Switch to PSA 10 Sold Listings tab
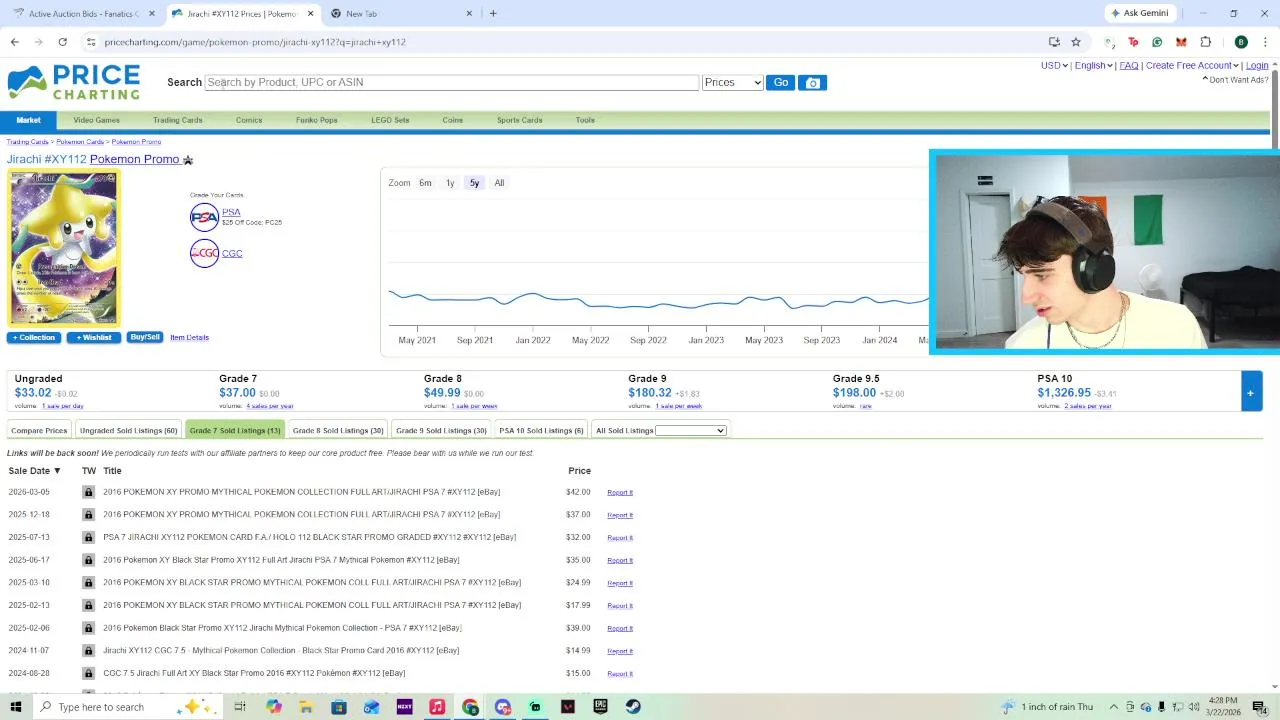 tap(541, 430)
